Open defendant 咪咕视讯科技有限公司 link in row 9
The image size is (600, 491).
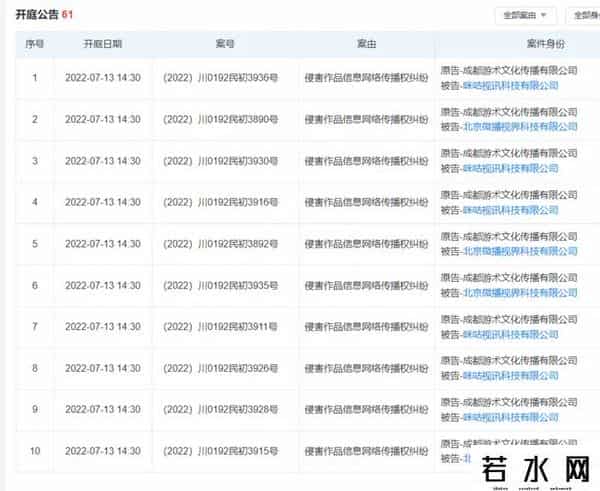click(x=510, y=418)
